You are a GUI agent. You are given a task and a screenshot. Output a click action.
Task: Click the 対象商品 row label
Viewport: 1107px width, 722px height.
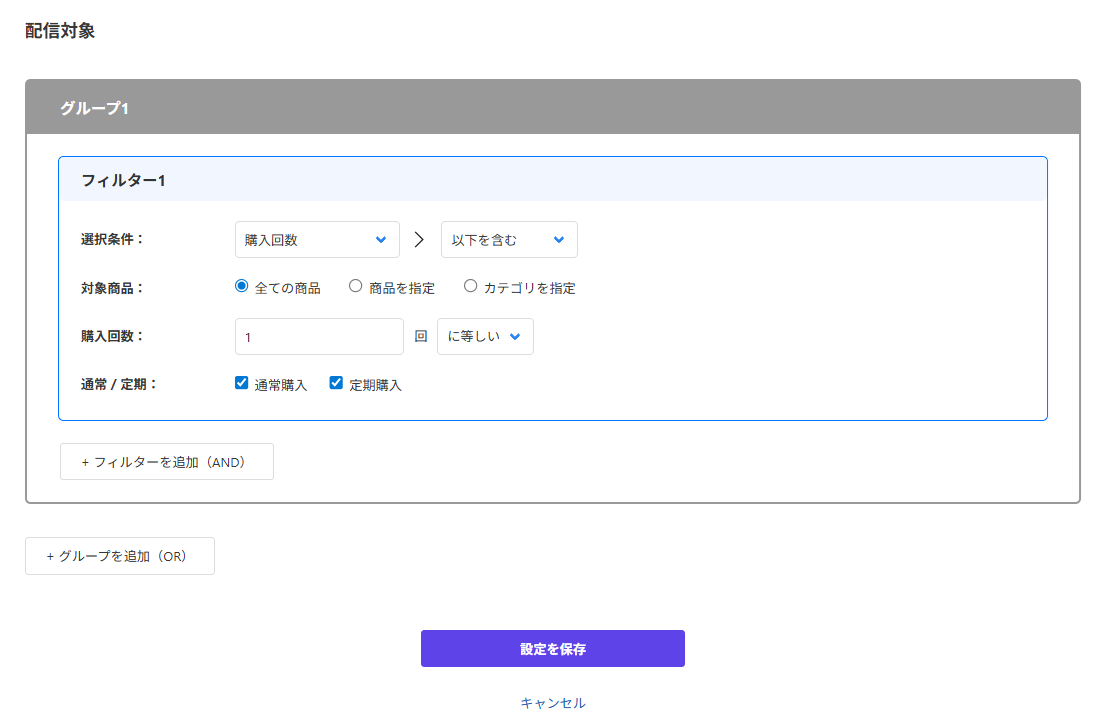pyautogui.click(x=112, y=288)
